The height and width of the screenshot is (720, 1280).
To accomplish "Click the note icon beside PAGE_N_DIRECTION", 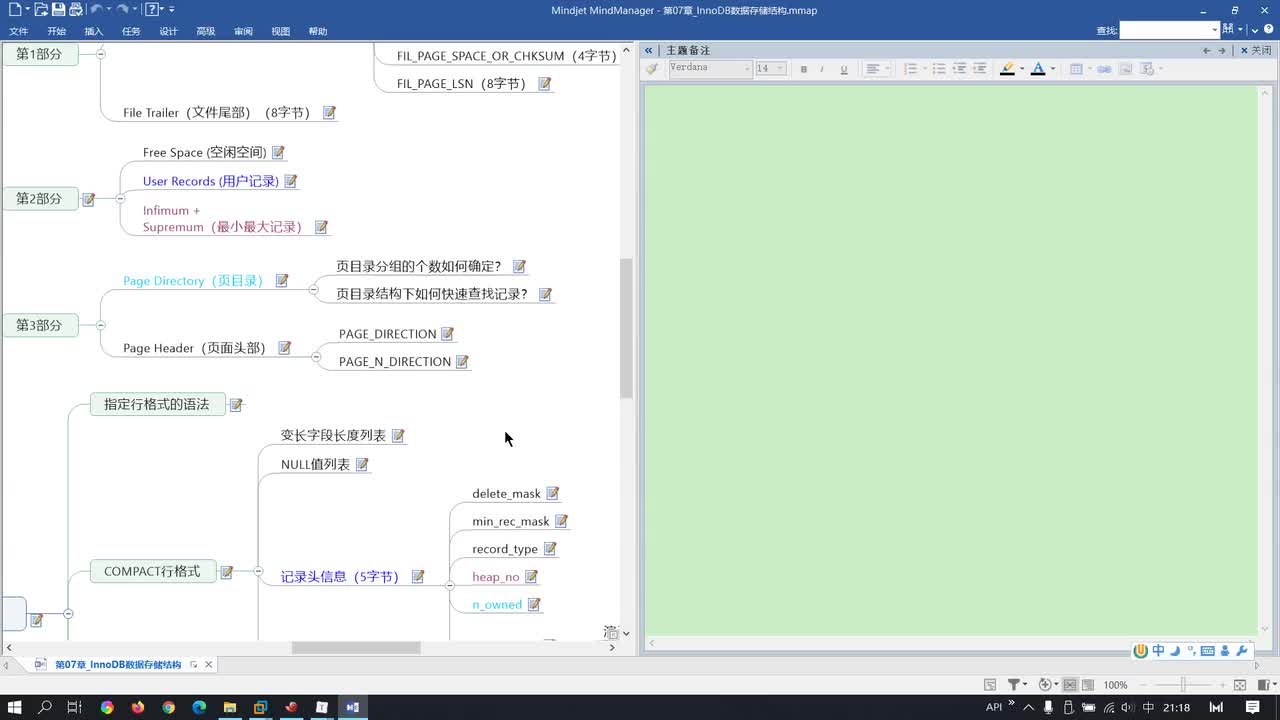I will [462, 362].
